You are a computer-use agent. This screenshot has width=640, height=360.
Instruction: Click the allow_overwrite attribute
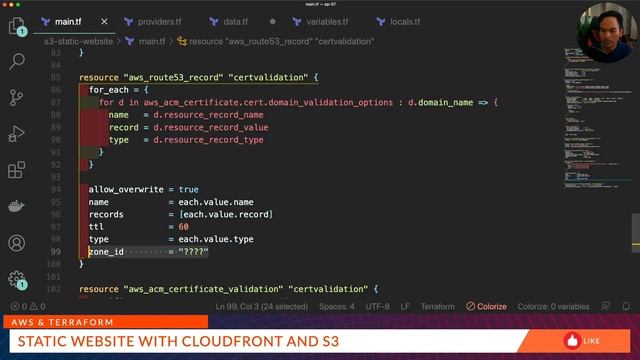point(126,189)
